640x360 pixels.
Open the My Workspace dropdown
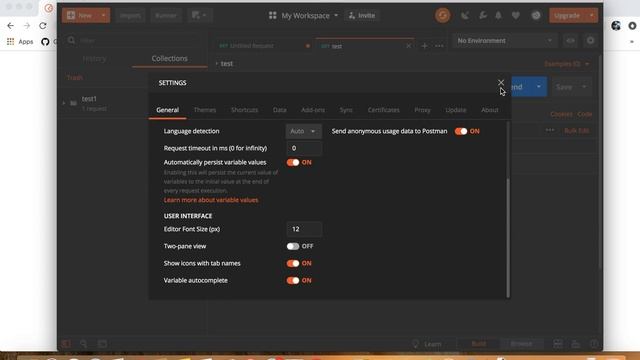(303, 16)
